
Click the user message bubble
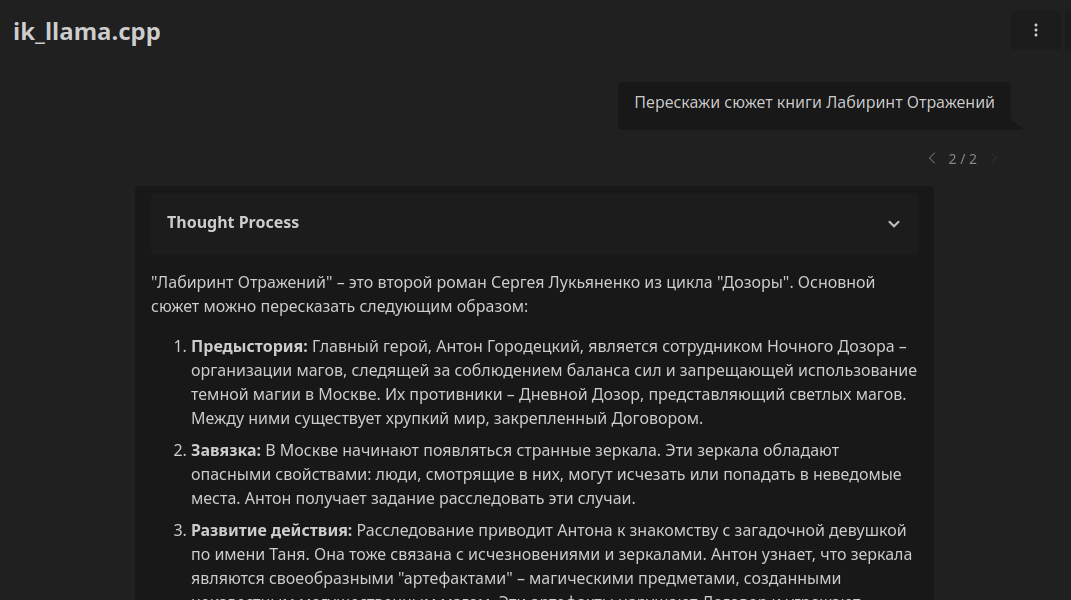click(814, 102)
